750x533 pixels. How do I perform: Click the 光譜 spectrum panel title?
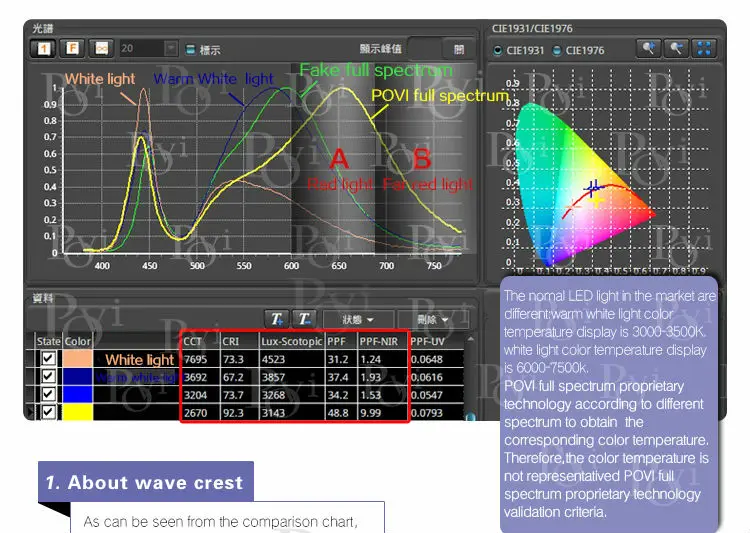click(43, 28)
